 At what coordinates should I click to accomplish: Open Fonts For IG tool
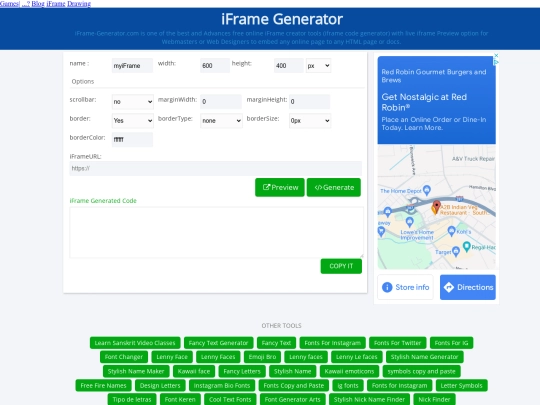(451, 343)
